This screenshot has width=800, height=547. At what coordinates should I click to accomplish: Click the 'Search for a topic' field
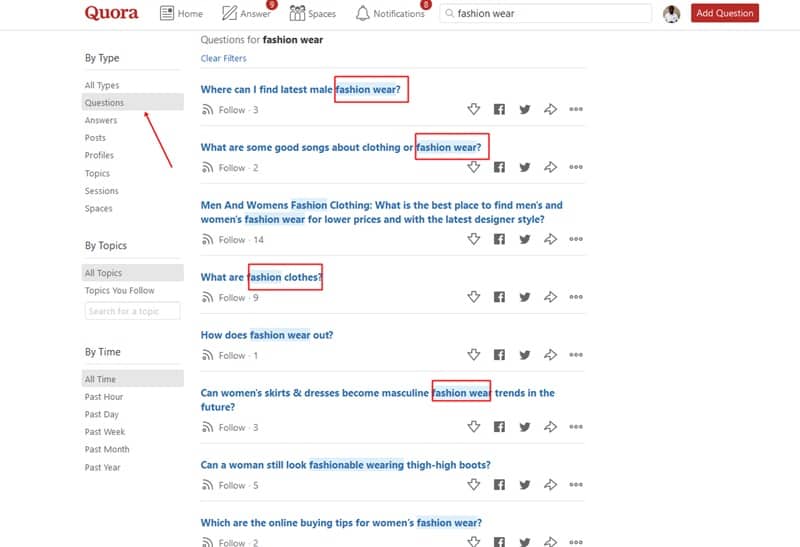(132, 312)
